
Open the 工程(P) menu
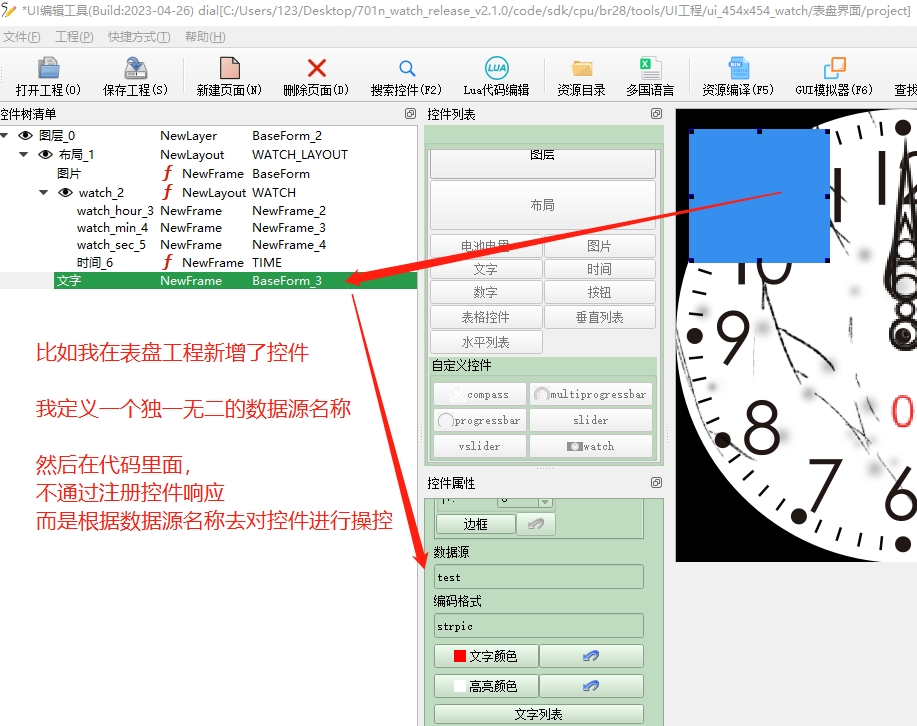coord(74,37)
